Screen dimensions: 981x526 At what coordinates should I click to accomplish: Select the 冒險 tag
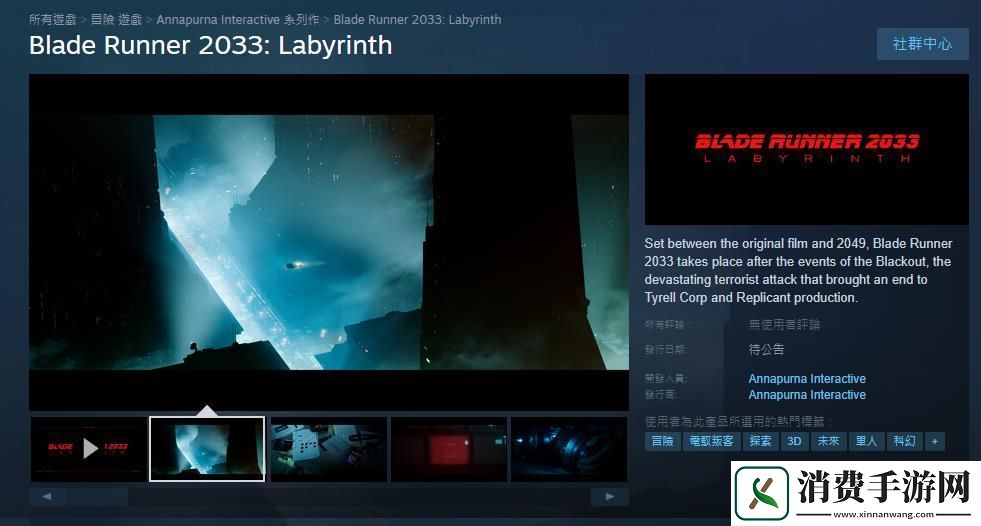click(663, 441)
